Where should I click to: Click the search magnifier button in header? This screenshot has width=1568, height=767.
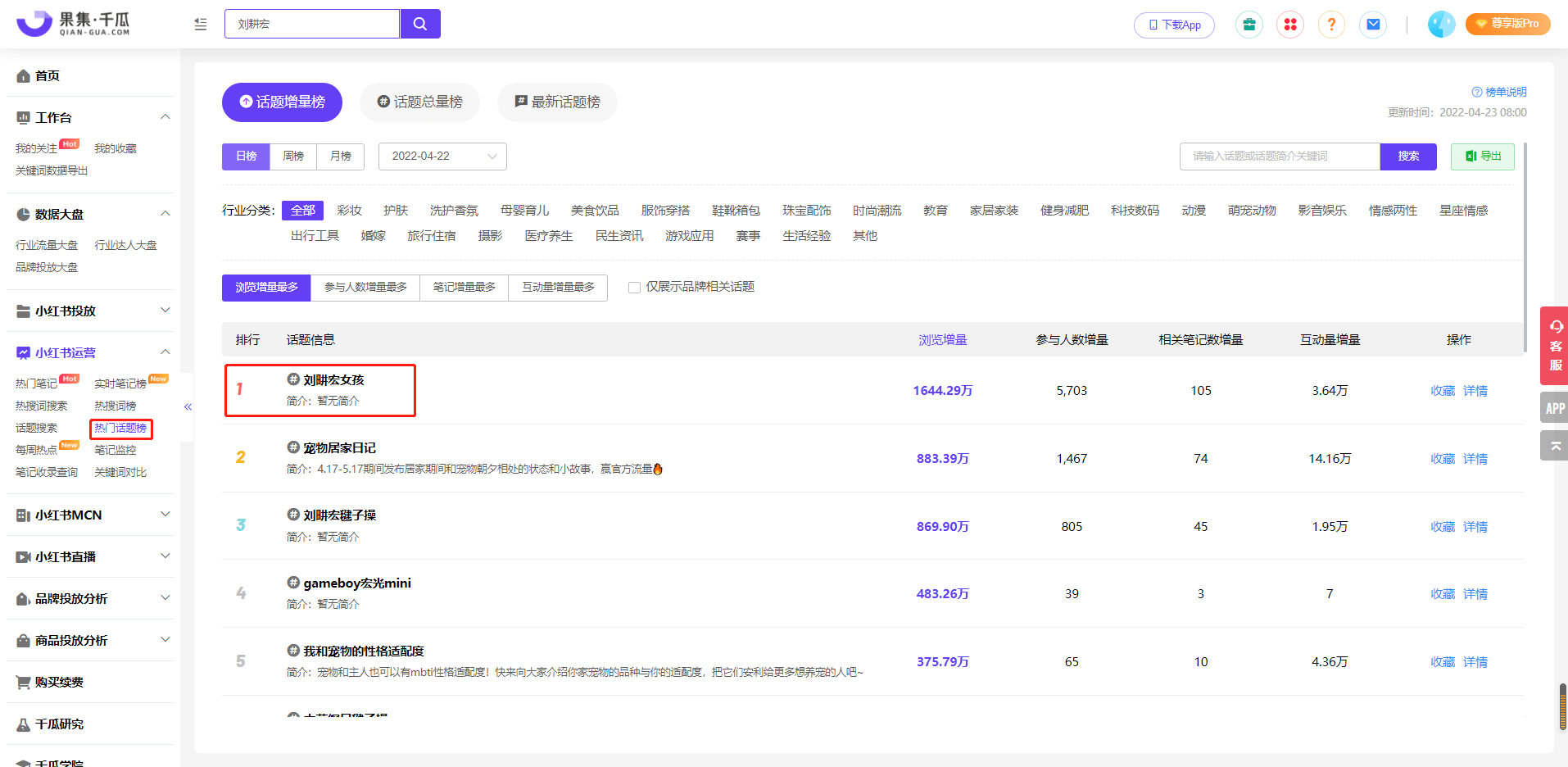point(420,24)
